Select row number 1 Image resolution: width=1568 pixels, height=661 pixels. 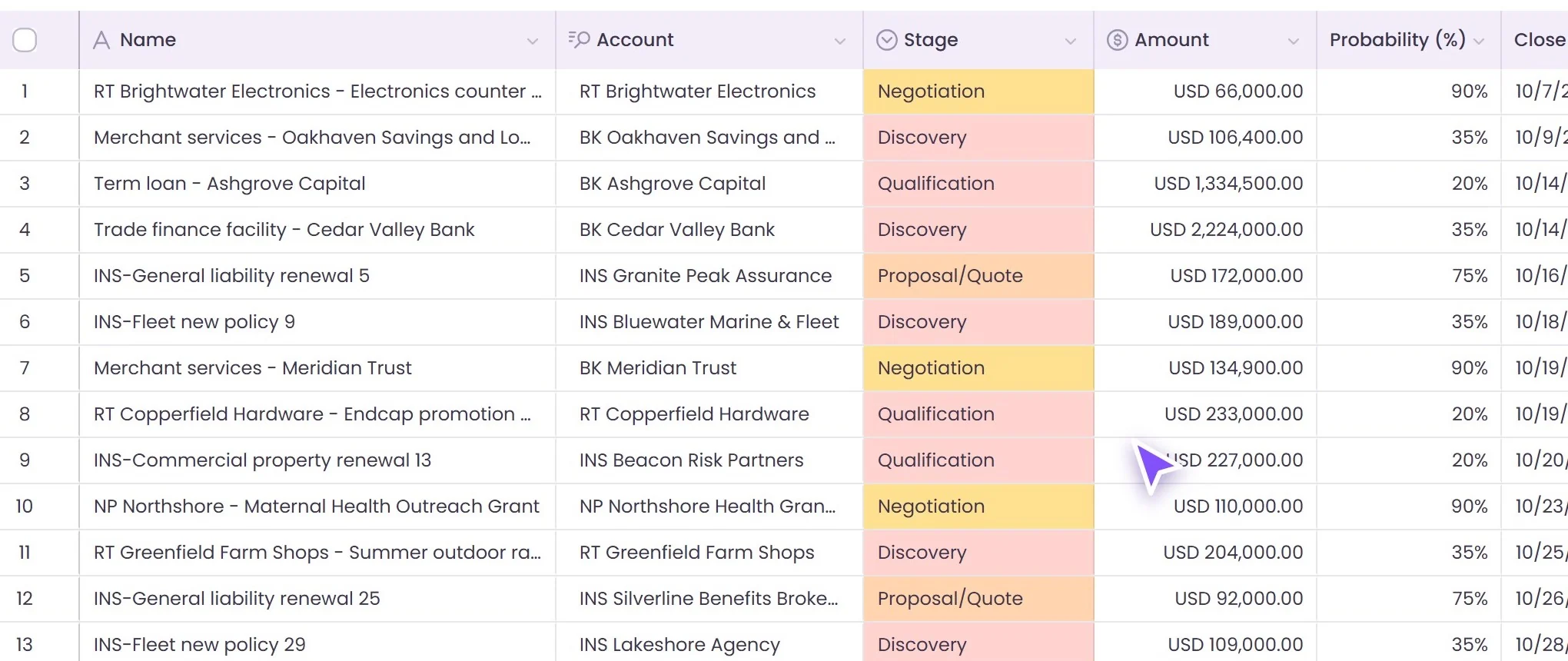pos(25,91)
